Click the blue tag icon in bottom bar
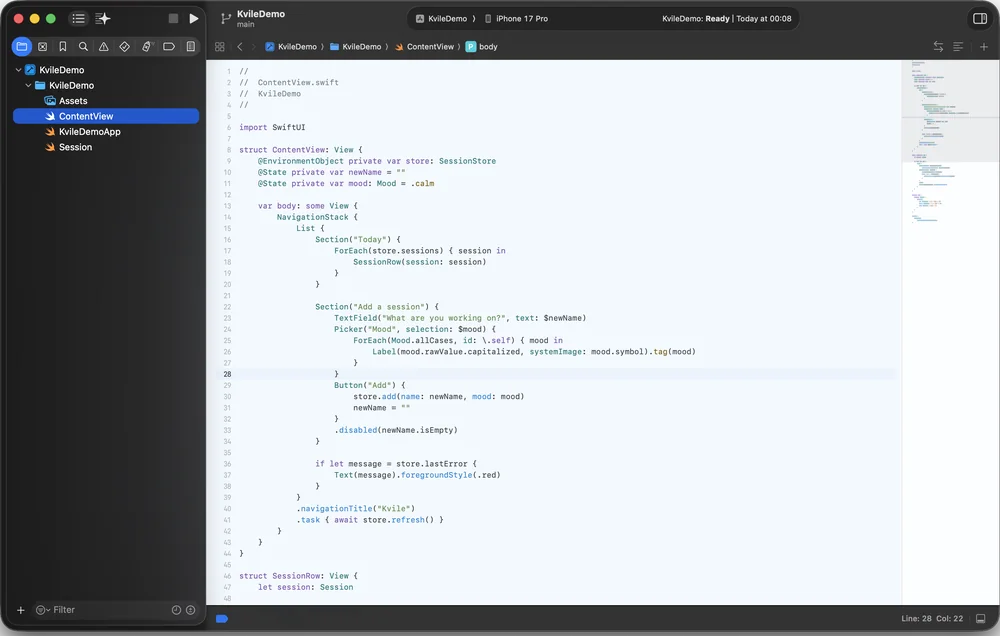Screen dimensions: 1000x636 tap(222, 618)
